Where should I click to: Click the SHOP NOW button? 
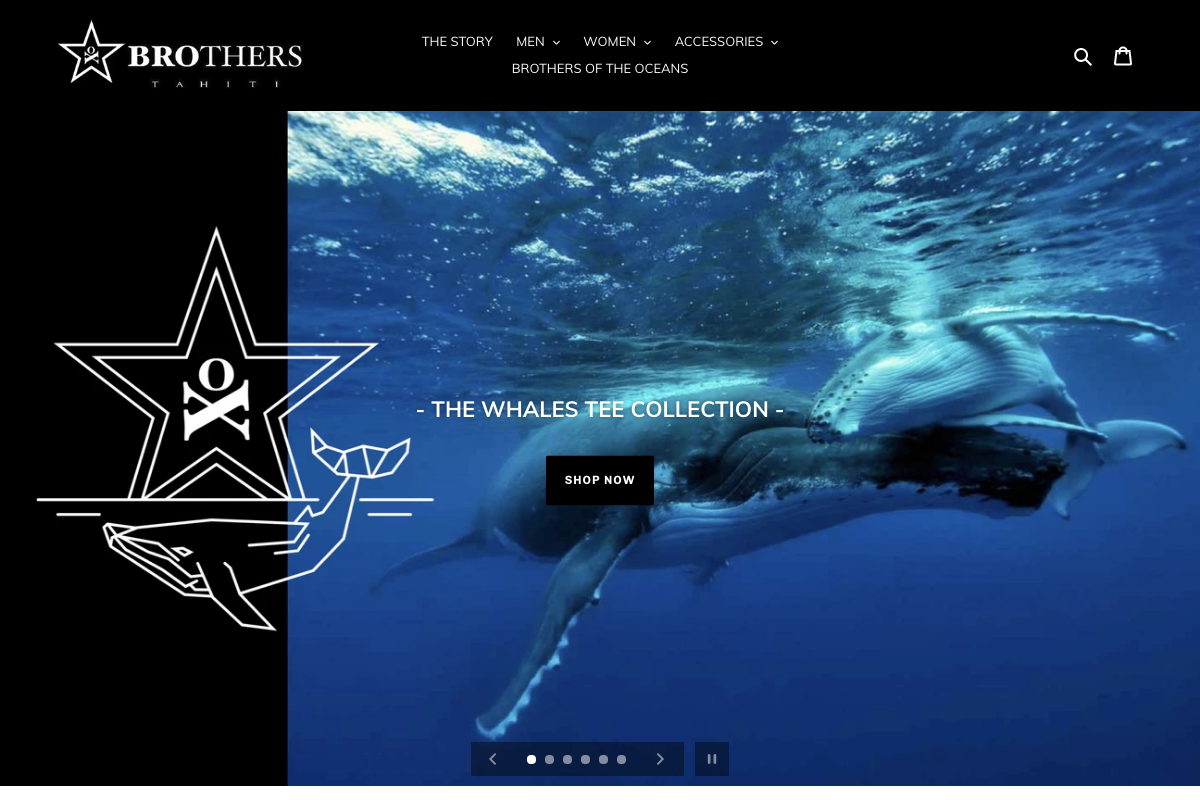click(x=600, y=480)
